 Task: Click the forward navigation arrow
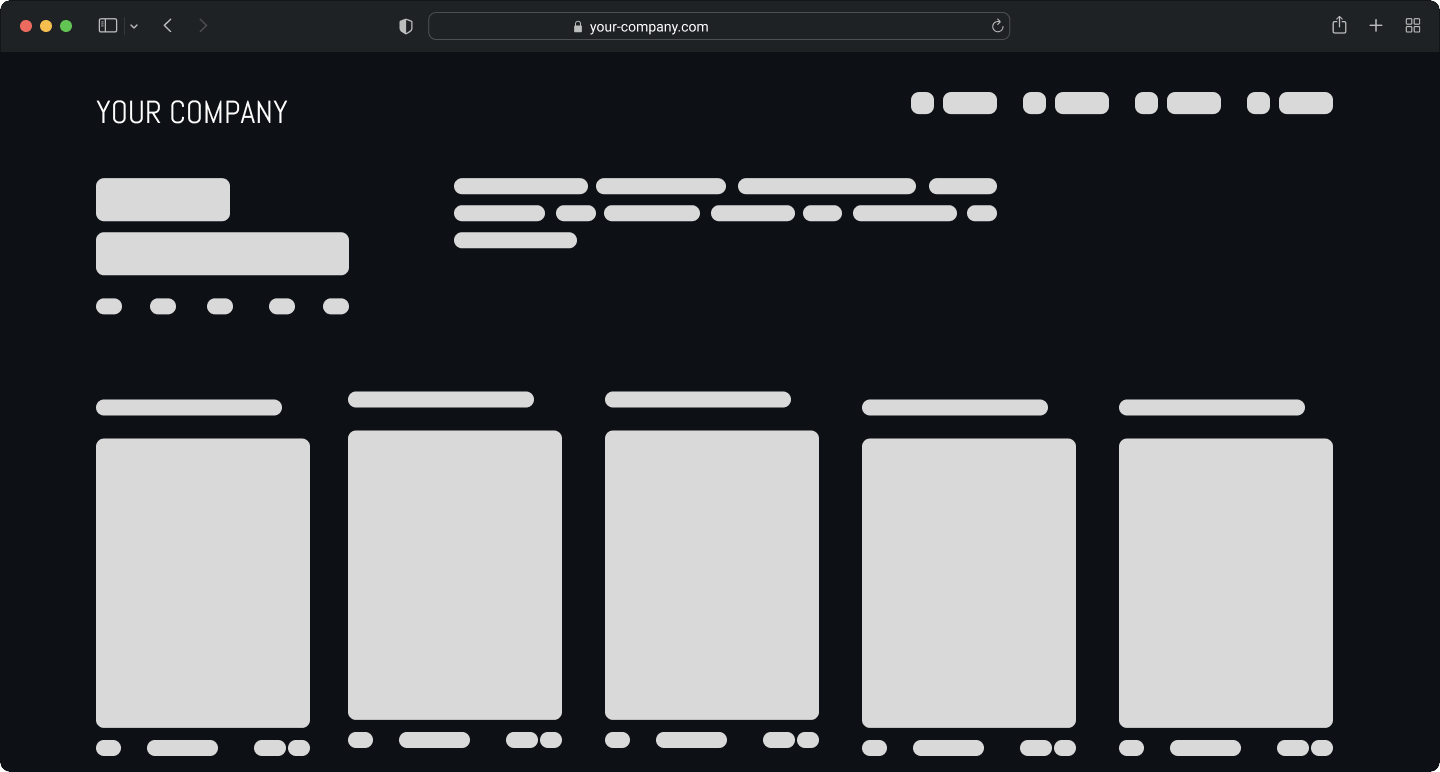pos(203,26)
